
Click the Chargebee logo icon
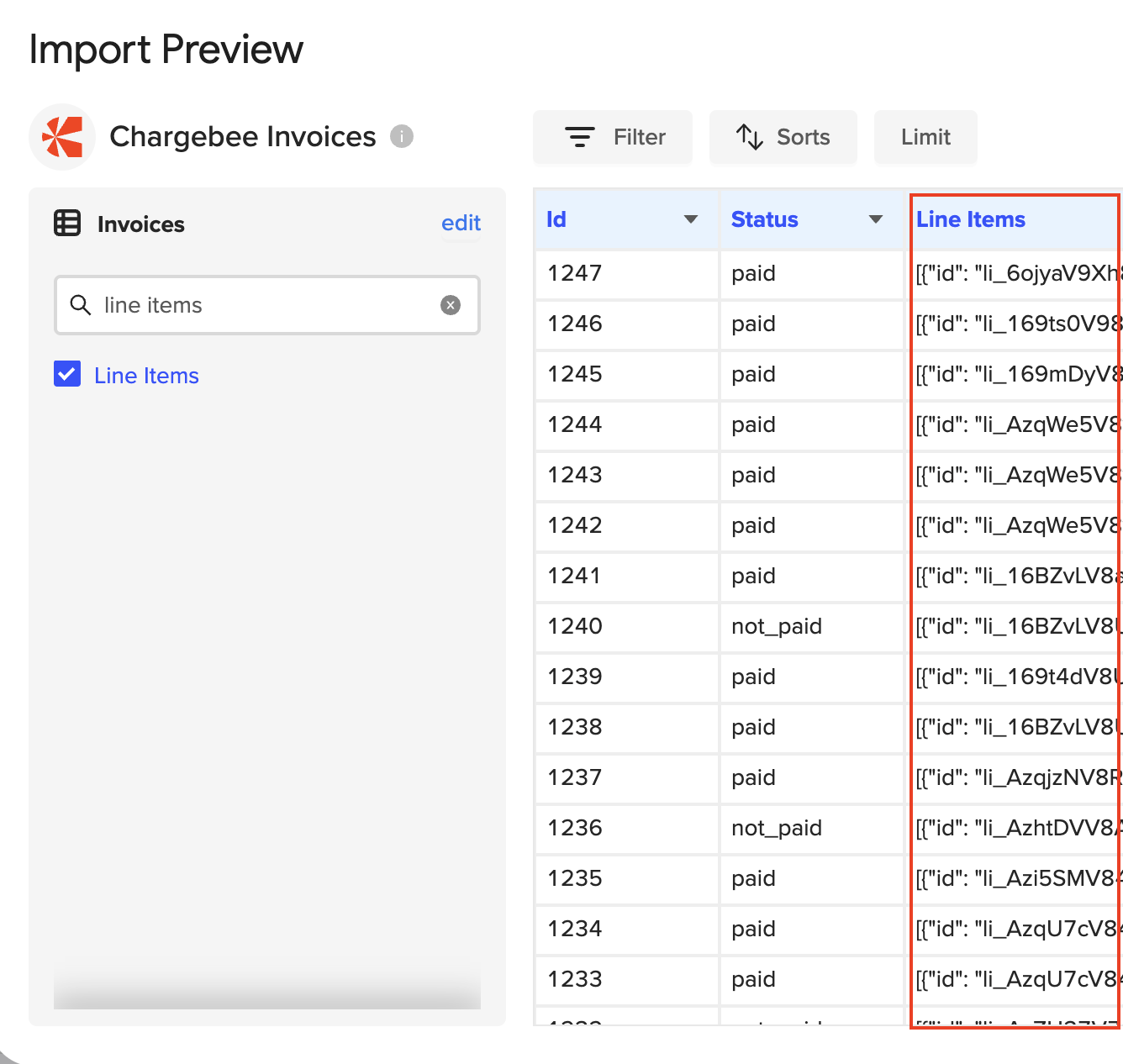click(x=63, y=137)
